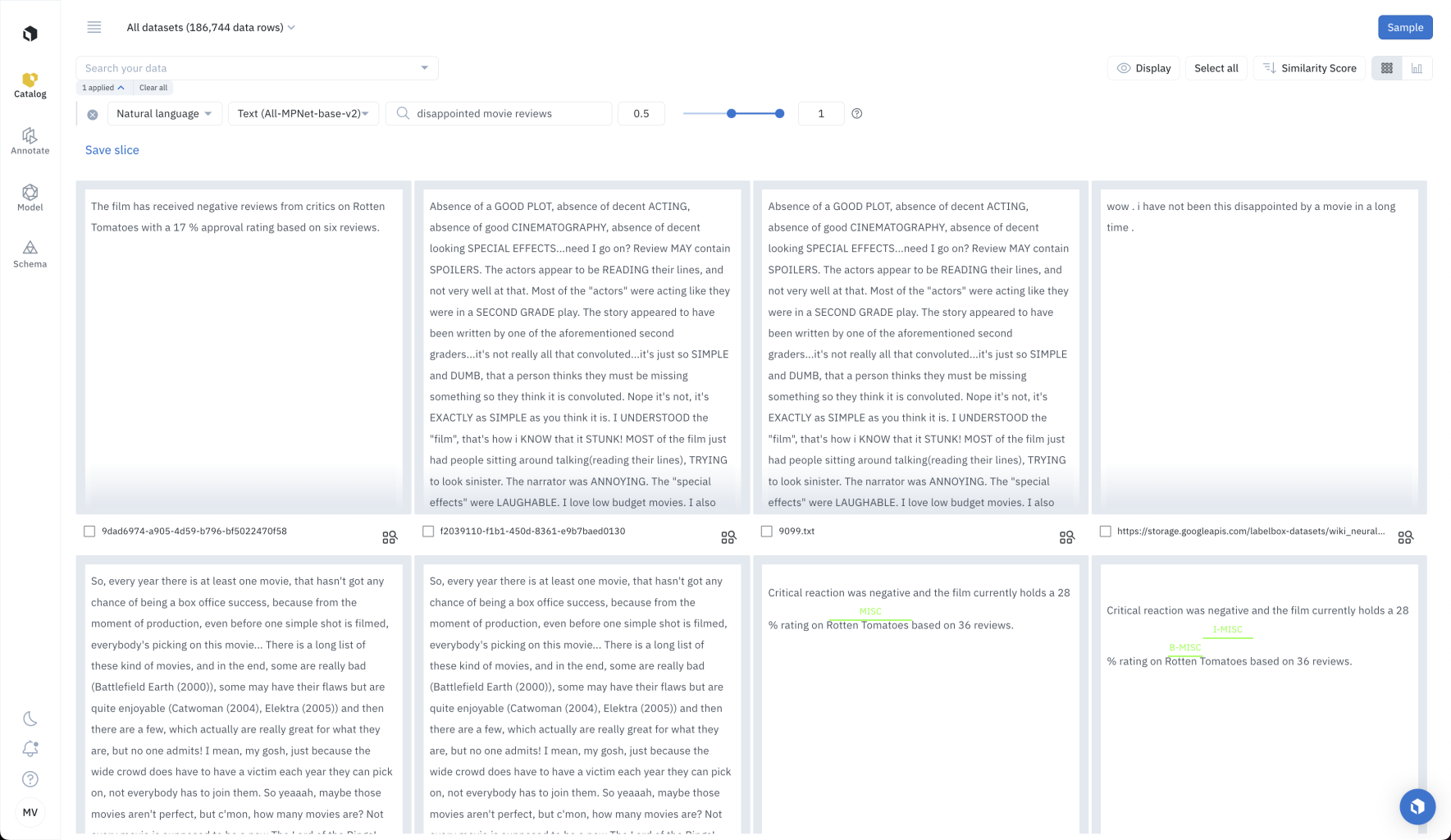Open the Model section
The image size is (1451, 840).
click(x=30, y=198)
